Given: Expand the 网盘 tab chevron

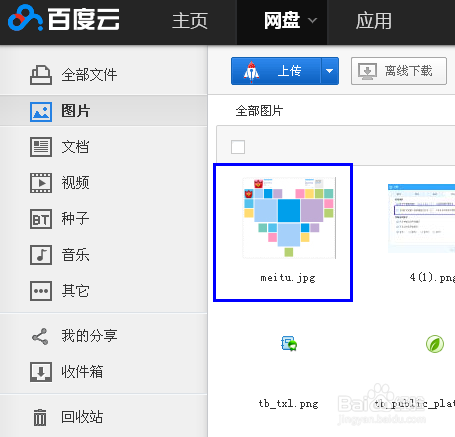Looking at the screenshot, I should (312, 21).
